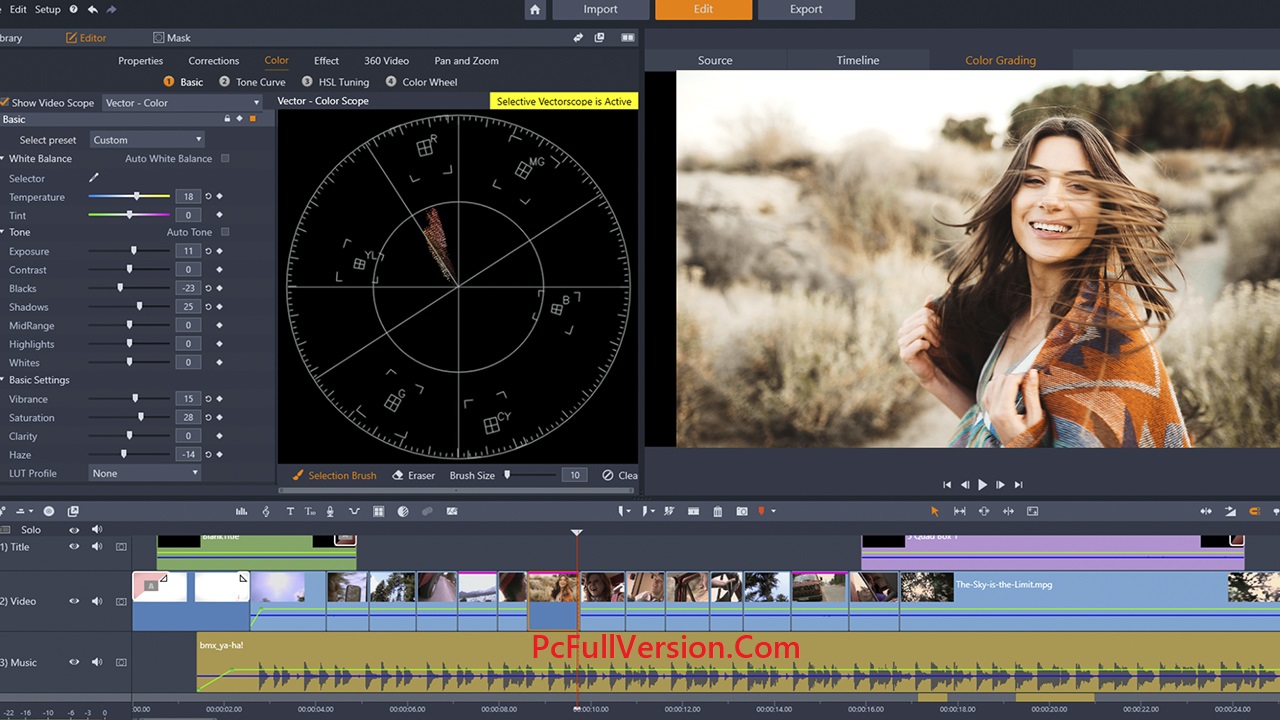
Task: Select the Selection Brush tool
Action: click(x=333, y=475)
